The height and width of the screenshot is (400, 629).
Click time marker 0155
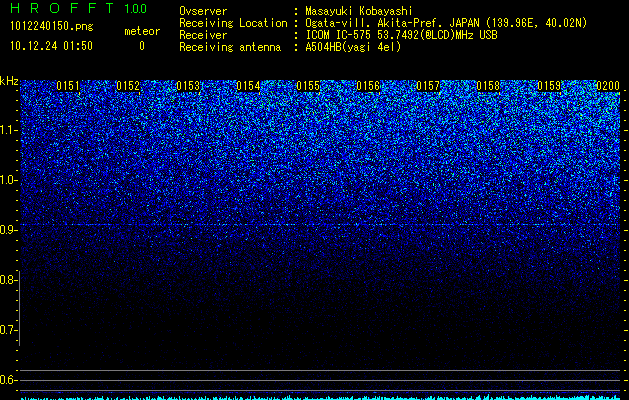pyautogui.click(x=308, y=86)
